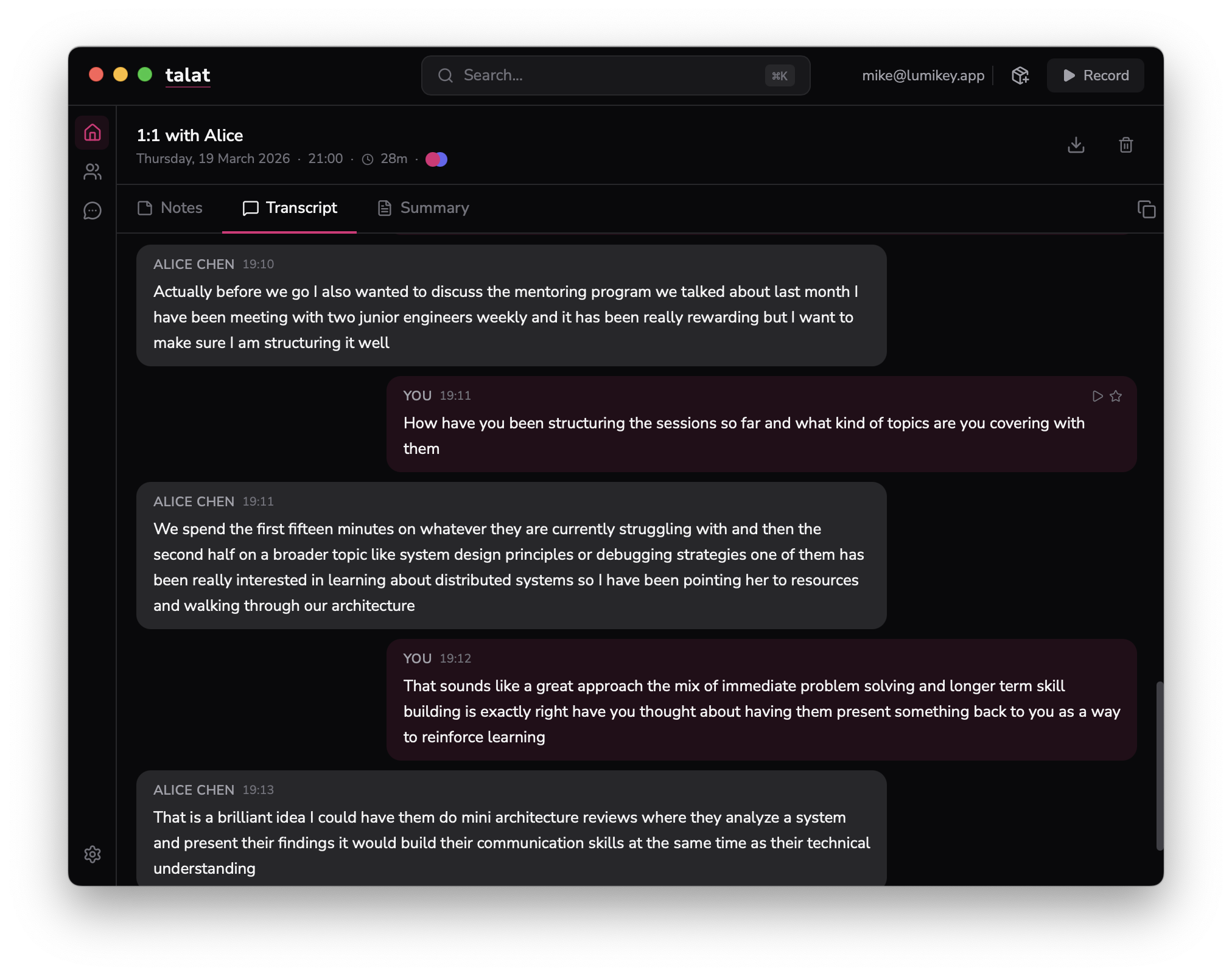Click the speaker color dots indicator
The height and width of the screenshot is (976, 1232).
click(x=436, y=159)
